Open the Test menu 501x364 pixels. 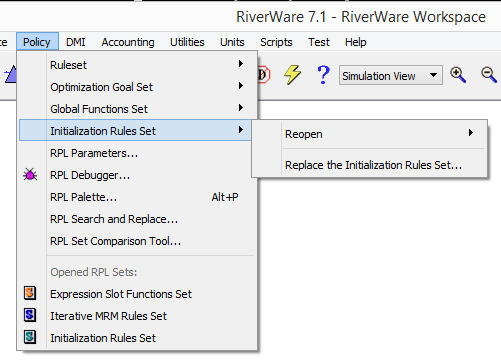[319, 42]
